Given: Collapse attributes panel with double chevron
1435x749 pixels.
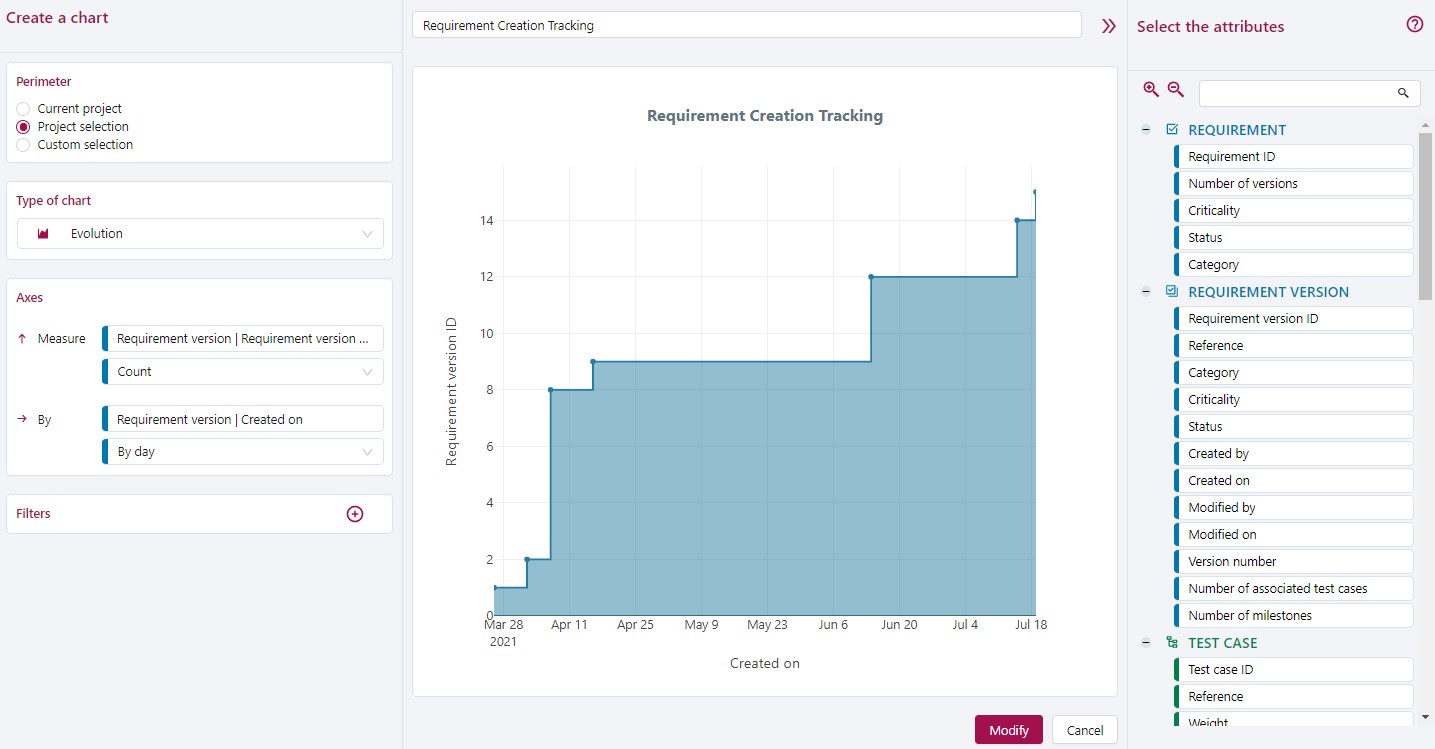Looking at the screenshot, I should (x=1108, y=27).
